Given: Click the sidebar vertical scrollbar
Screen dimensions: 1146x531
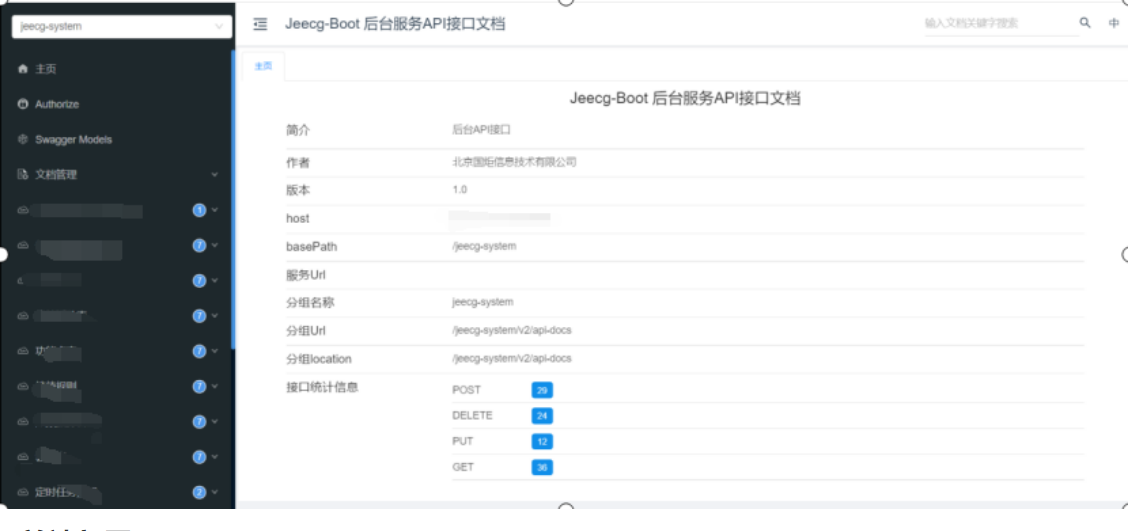Looking at the screenshot, I should [233, 199].
